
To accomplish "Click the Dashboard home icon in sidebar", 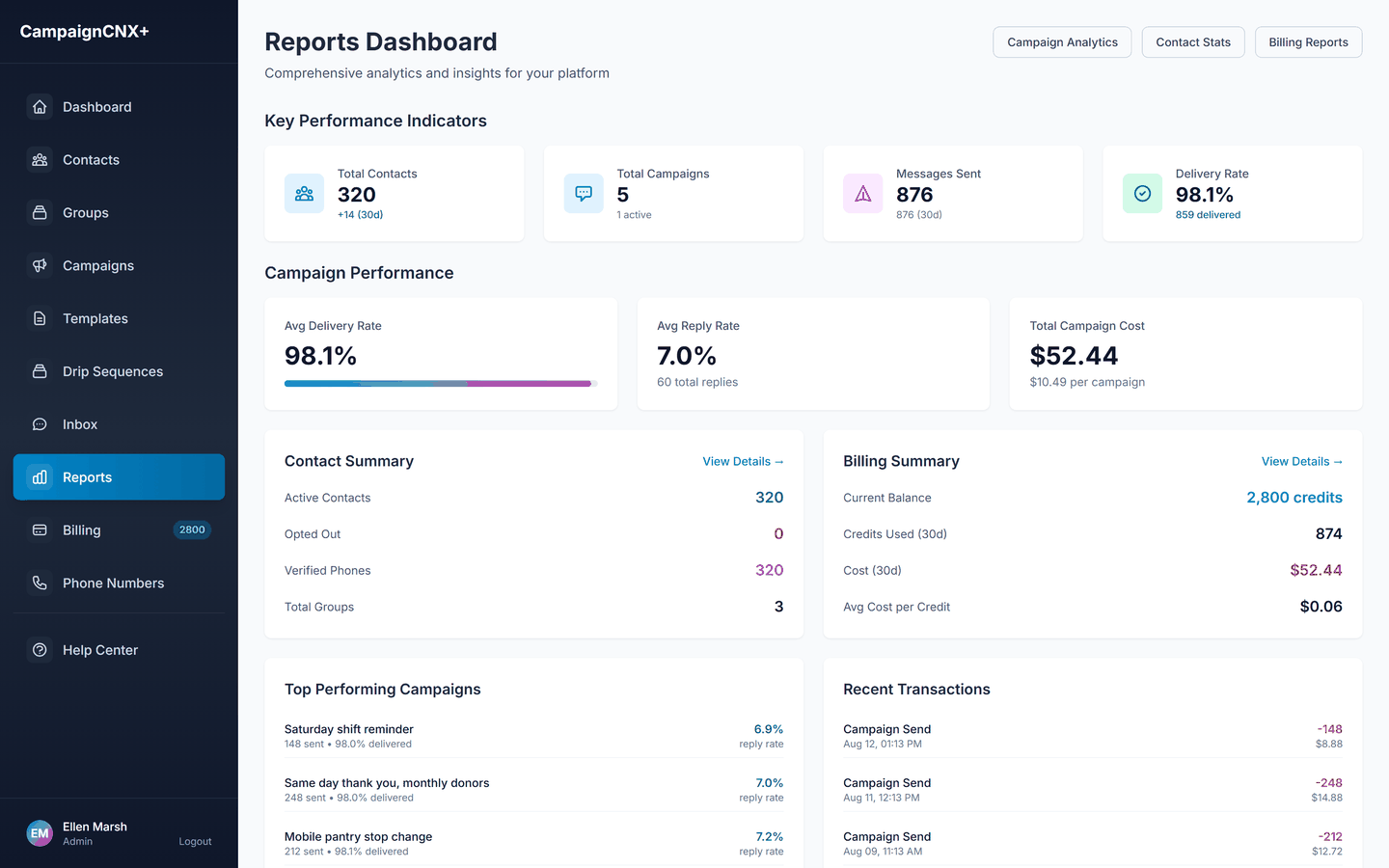I will [40, 107].
